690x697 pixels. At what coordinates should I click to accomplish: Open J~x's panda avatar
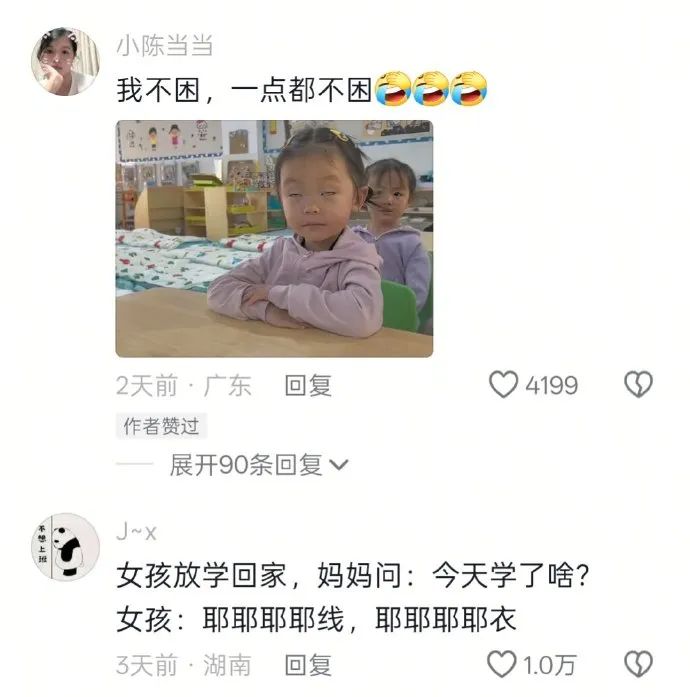[x=65, y=547]
